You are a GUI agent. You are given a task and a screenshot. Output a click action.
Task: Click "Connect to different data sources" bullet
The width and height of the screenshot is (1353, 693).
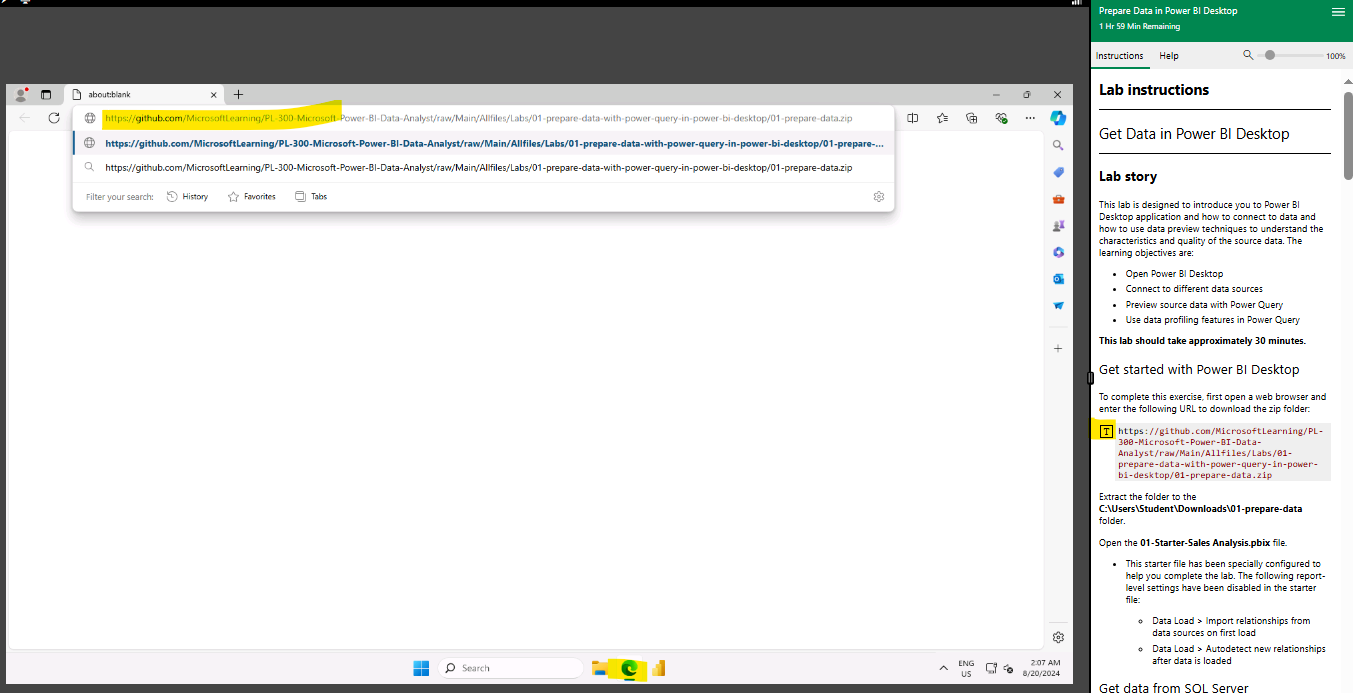pos(1194,289)
